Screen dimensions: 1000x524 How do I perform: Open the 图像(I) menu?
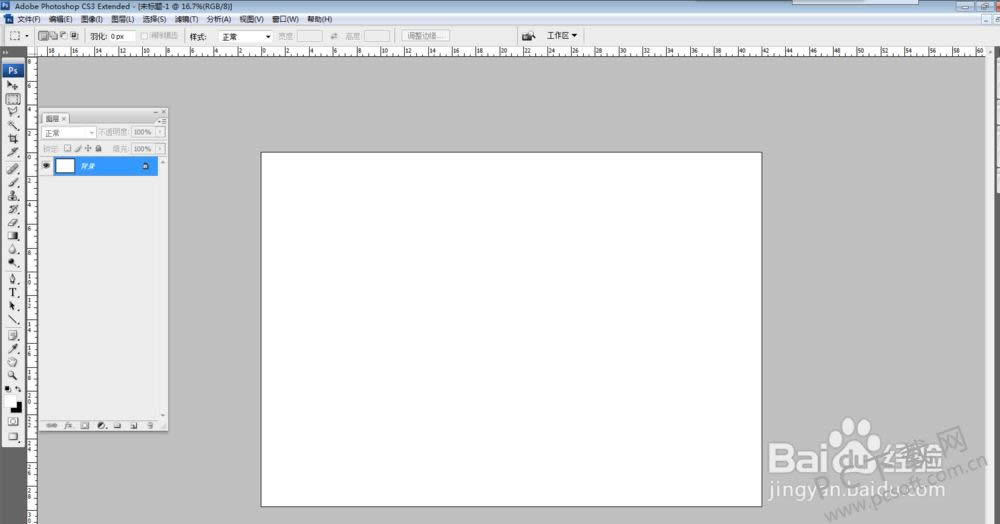click(91, 19)
